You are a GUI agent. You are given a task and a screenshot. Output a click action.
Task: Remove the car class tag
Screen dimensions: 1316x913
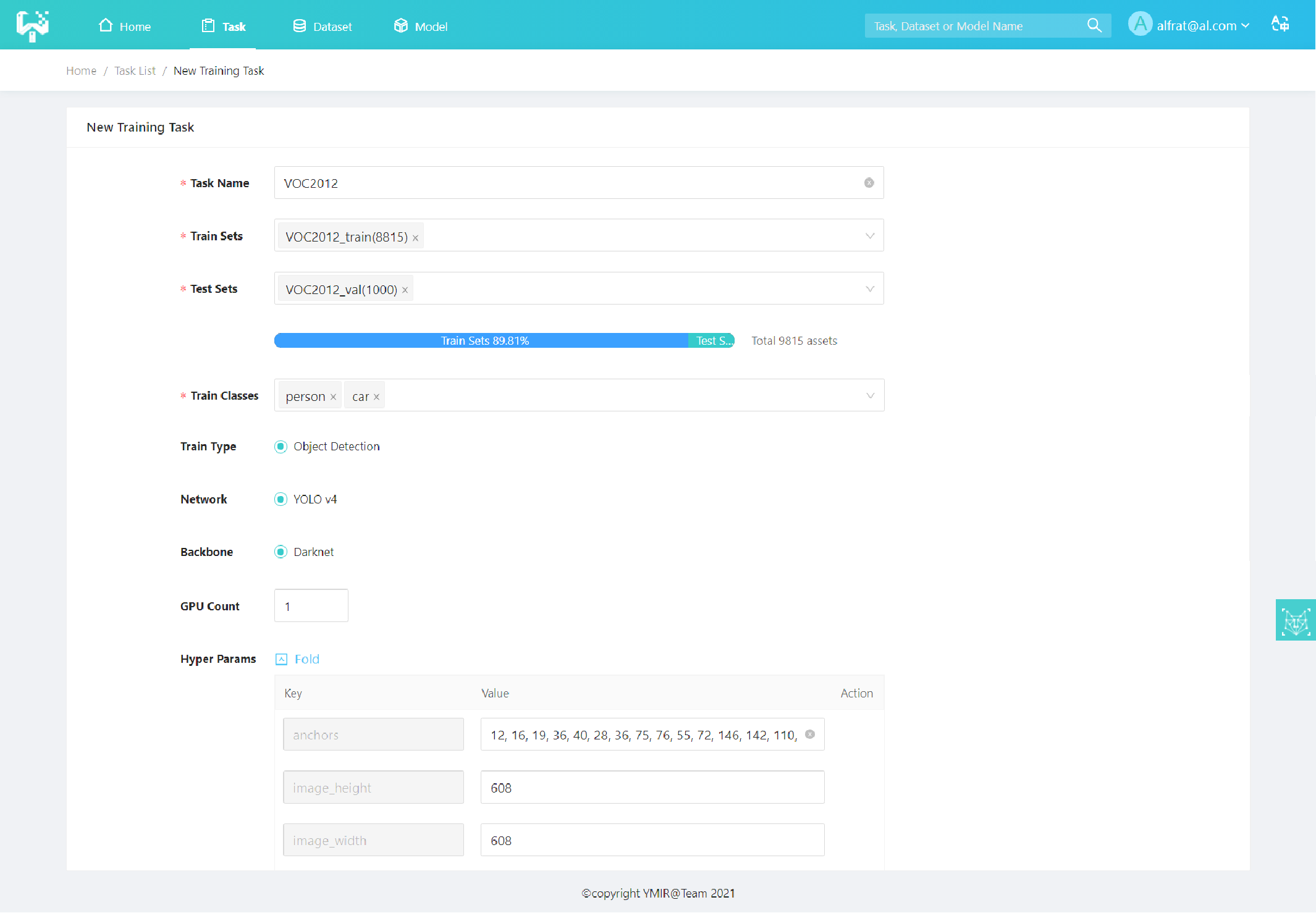(x=376, y=397)
